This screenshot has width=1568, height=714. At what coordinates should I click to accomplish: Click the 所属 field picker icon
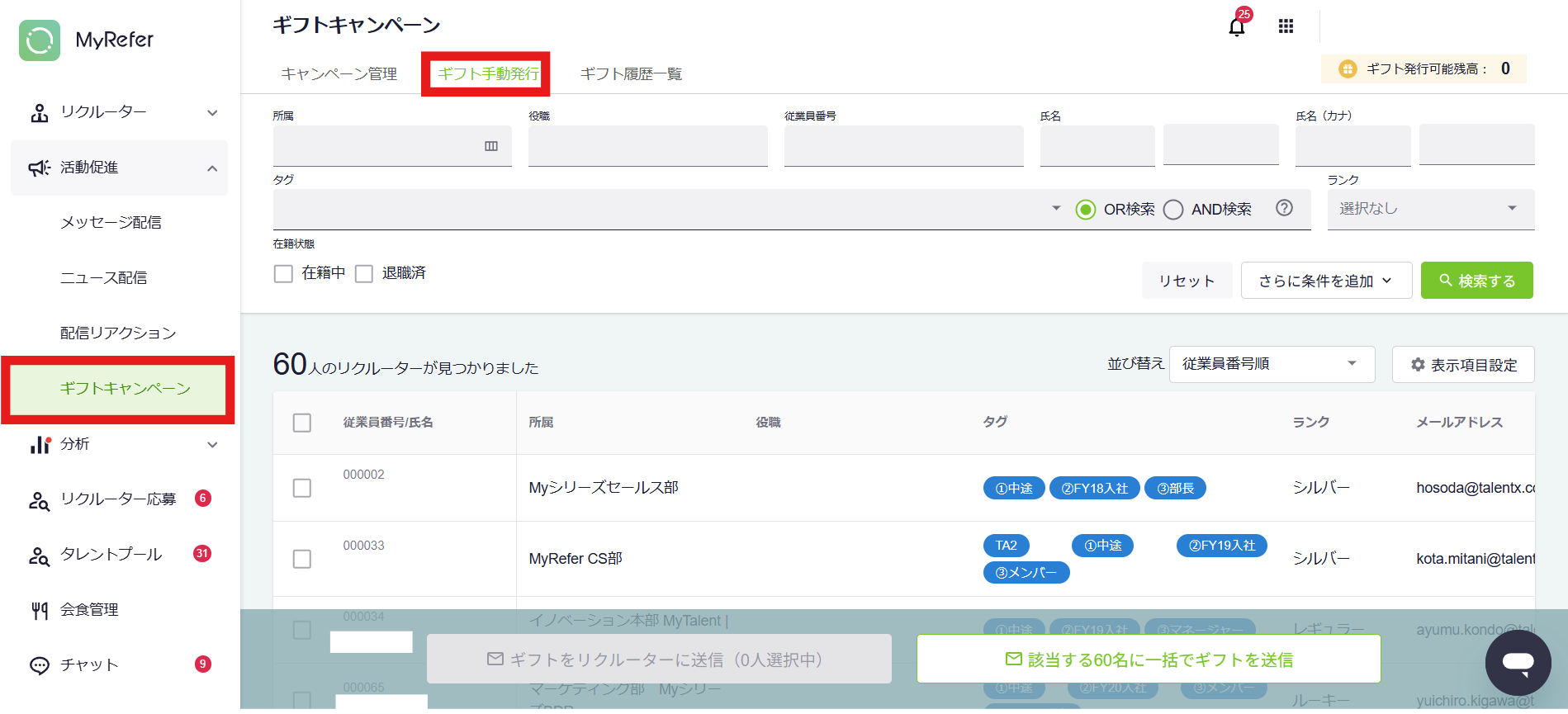point(491,146)
